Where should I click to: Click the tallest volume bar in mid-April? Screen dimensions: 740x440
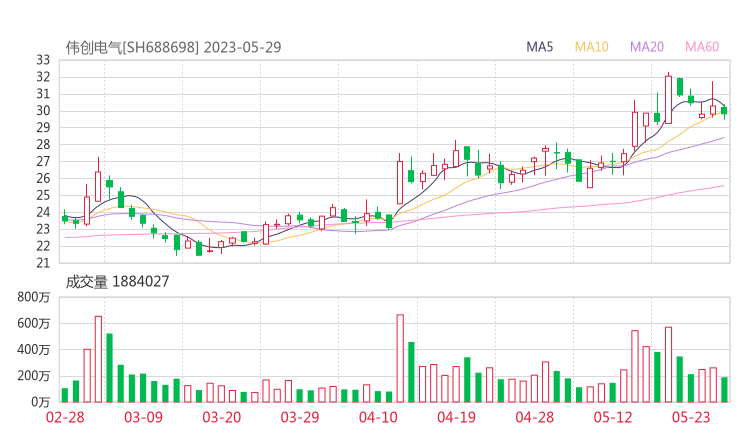click(400, 358)
